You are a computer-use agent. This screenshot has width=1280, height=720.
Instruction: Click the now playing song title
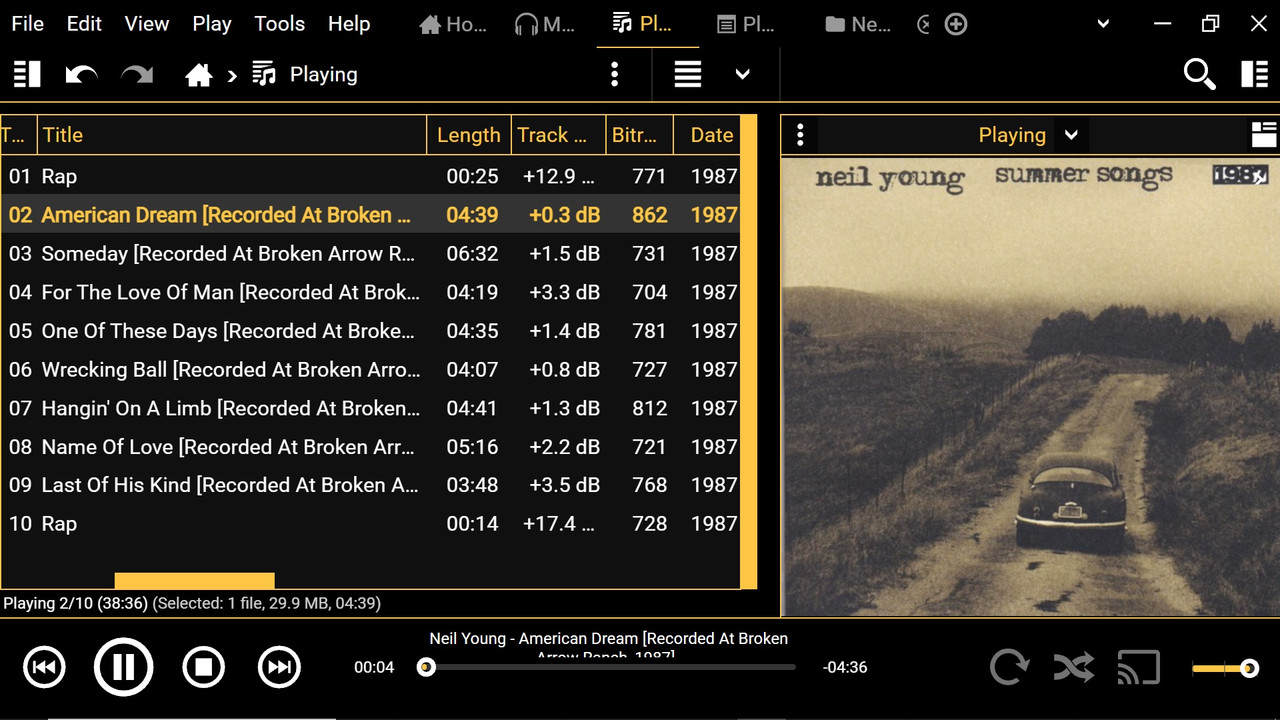coord(609,646)
